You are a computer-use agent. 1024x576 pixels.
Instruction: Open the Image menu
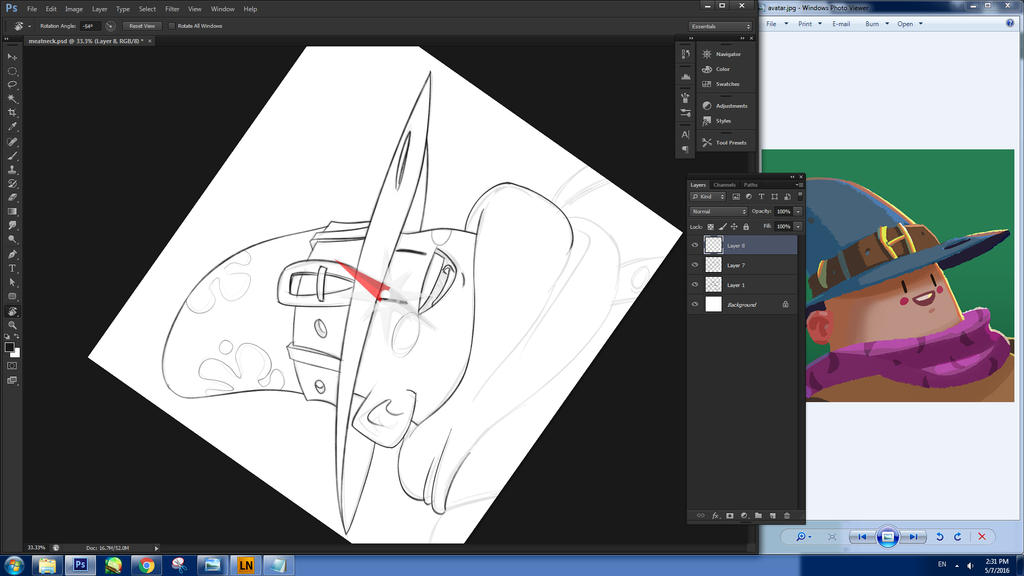[74, 9]
